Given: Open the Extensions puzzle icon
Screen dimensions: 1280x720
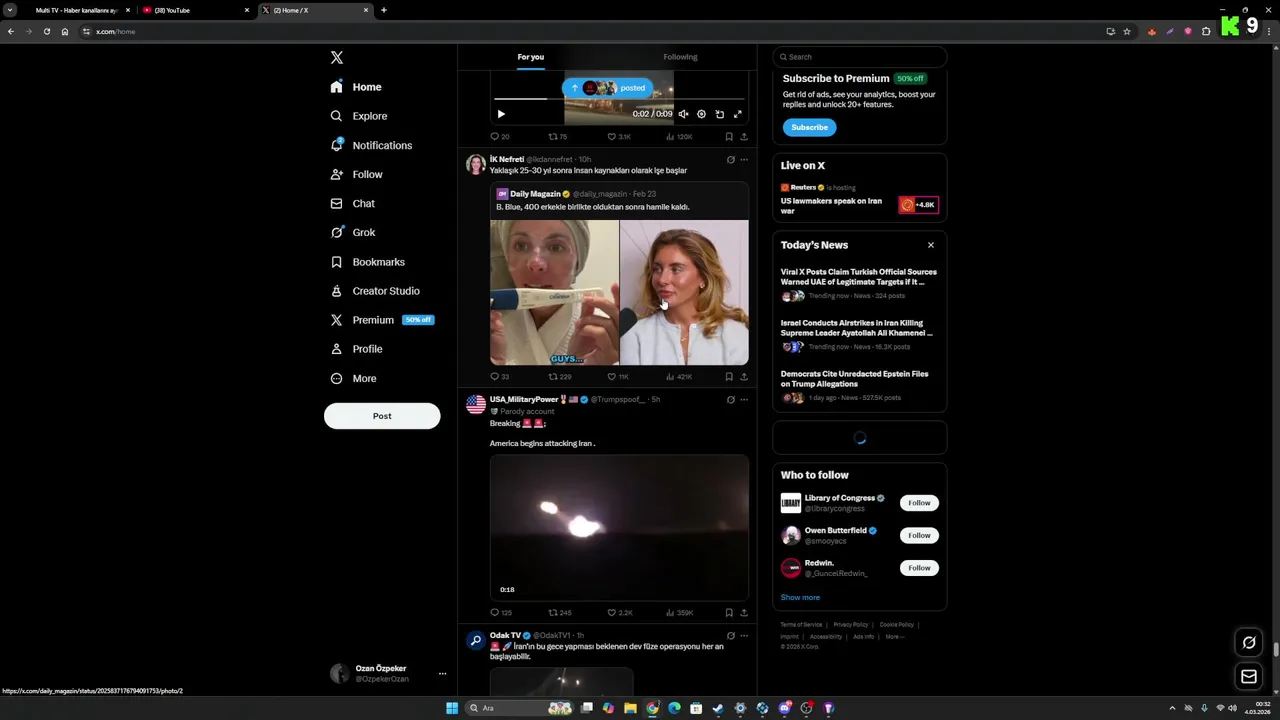Looking at the screenshot, I should 1206,31.
